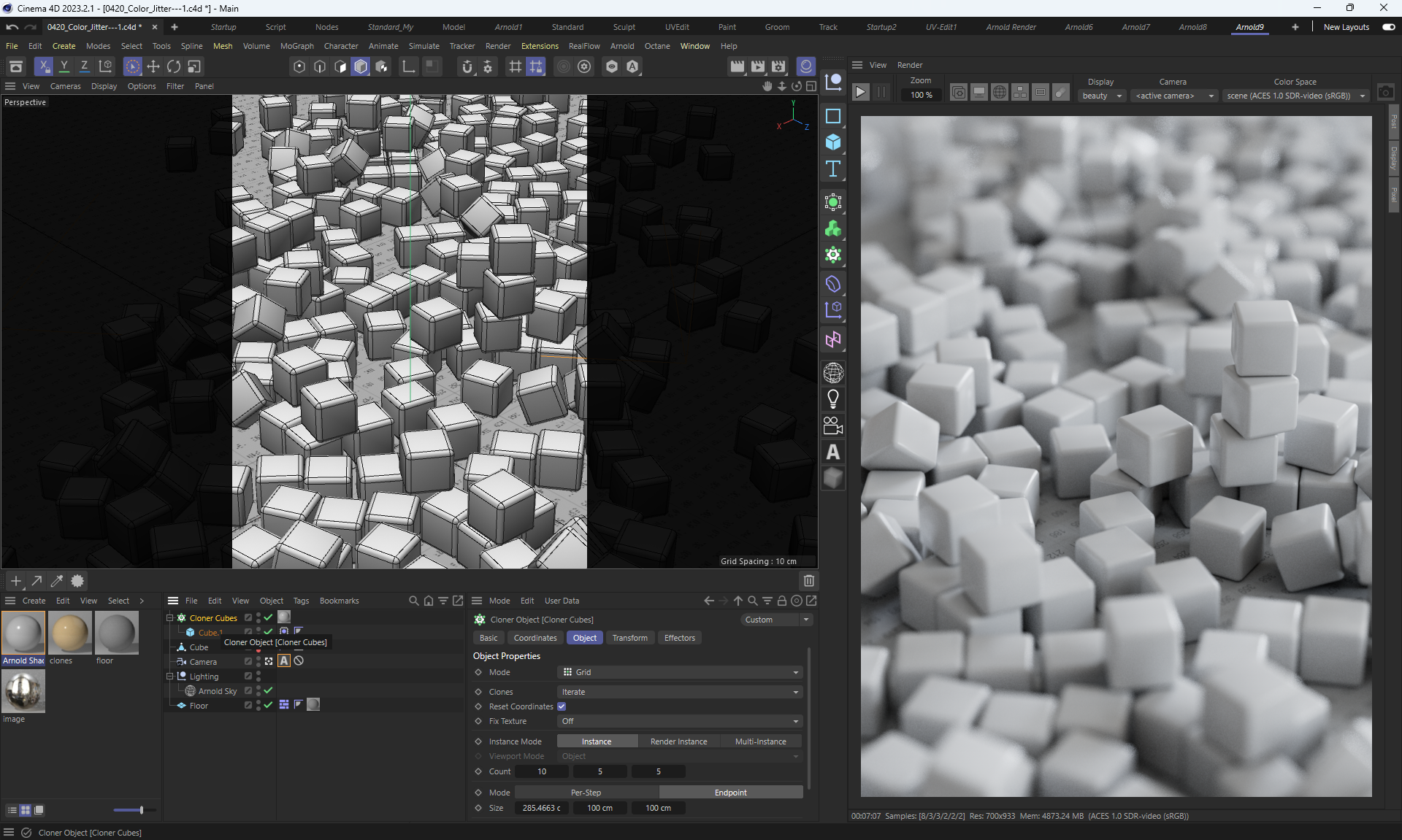
Task: Open the cloner Mode Grid dropdown
Action: 679,672
